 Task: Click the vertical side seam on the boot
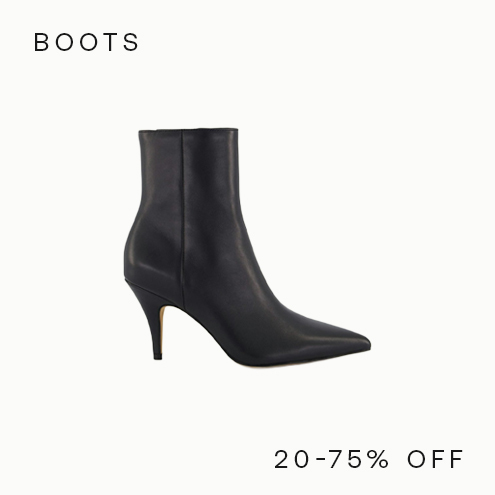coord(182,217)
